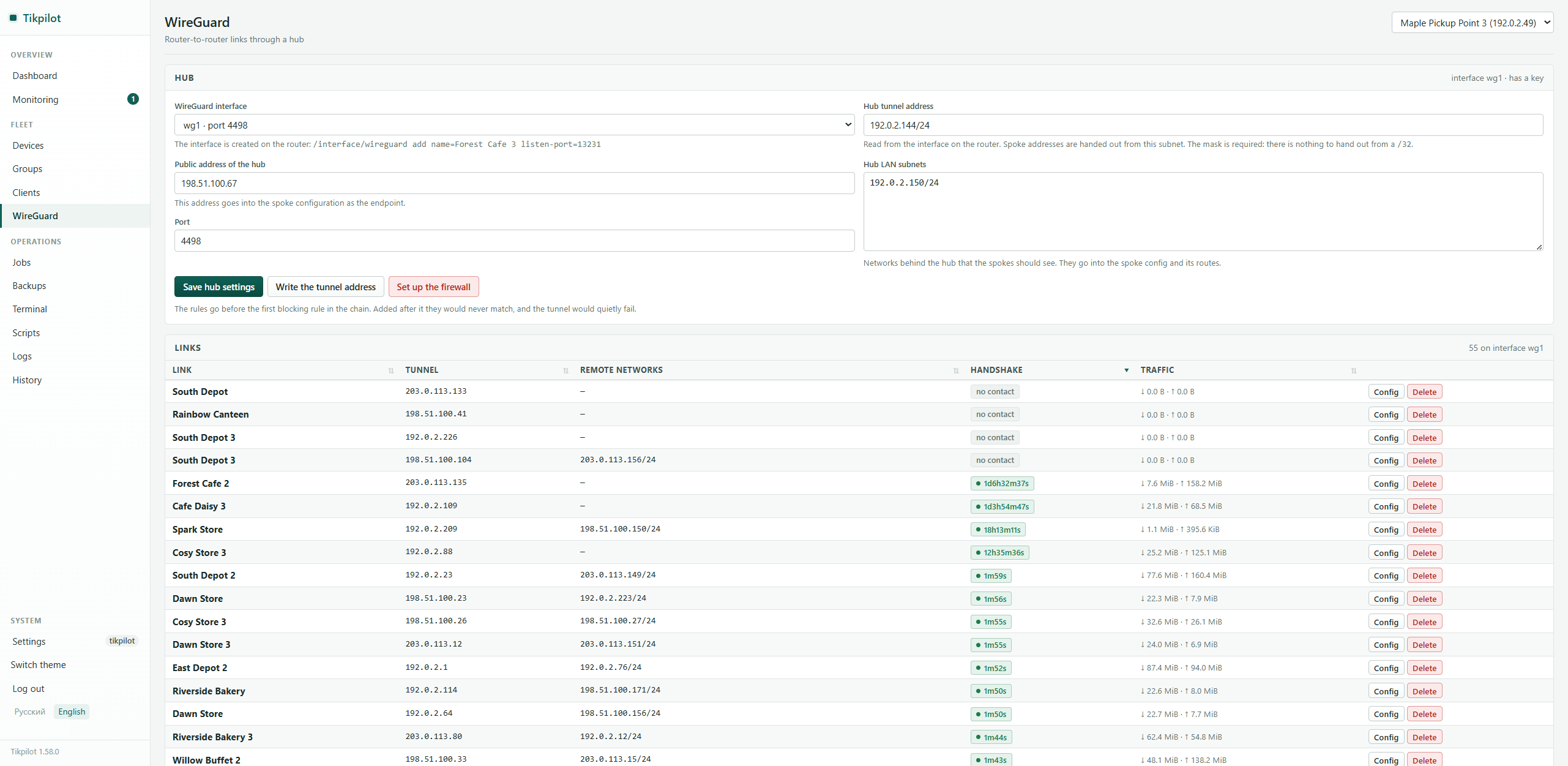This screenshot has height=766, width=1568.
Task: Open the Jobs page
Action: coord(75,263)
